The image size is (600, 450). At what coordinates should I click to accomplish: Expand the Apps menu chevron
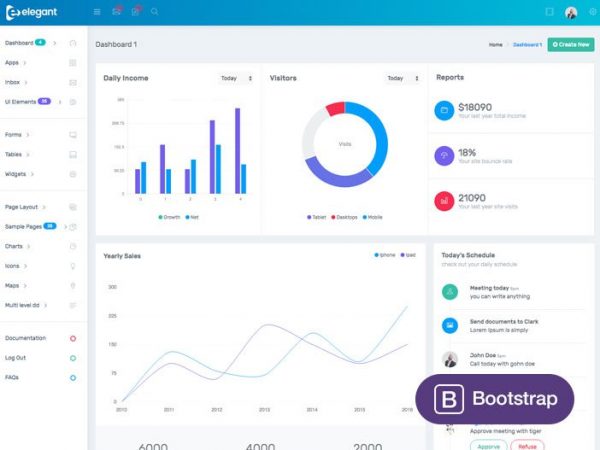[x=25, y=63]
